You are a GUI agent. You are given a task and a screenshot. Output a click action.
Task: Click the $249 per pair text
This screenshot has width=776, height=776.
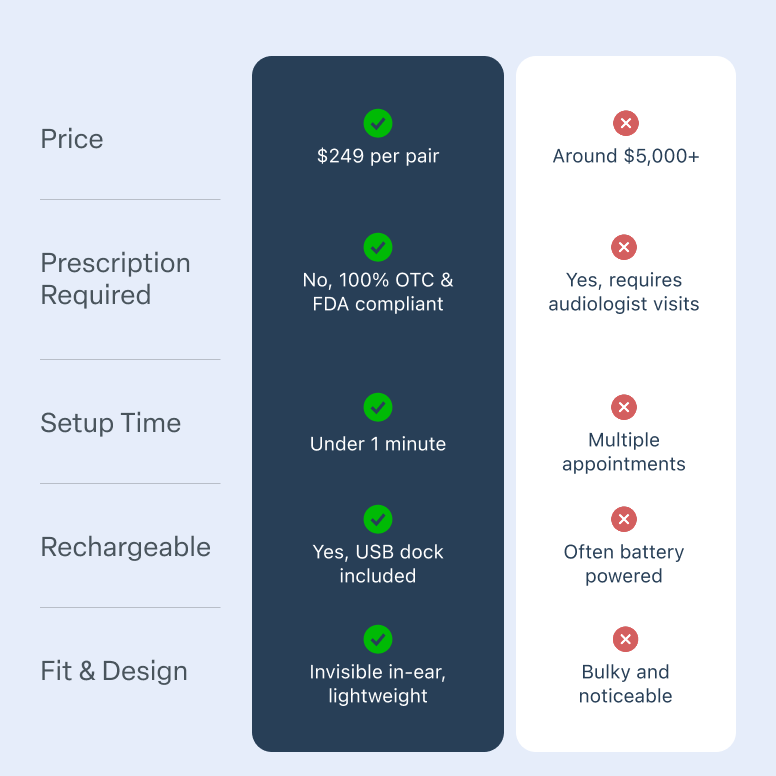[x=378, y=156]
